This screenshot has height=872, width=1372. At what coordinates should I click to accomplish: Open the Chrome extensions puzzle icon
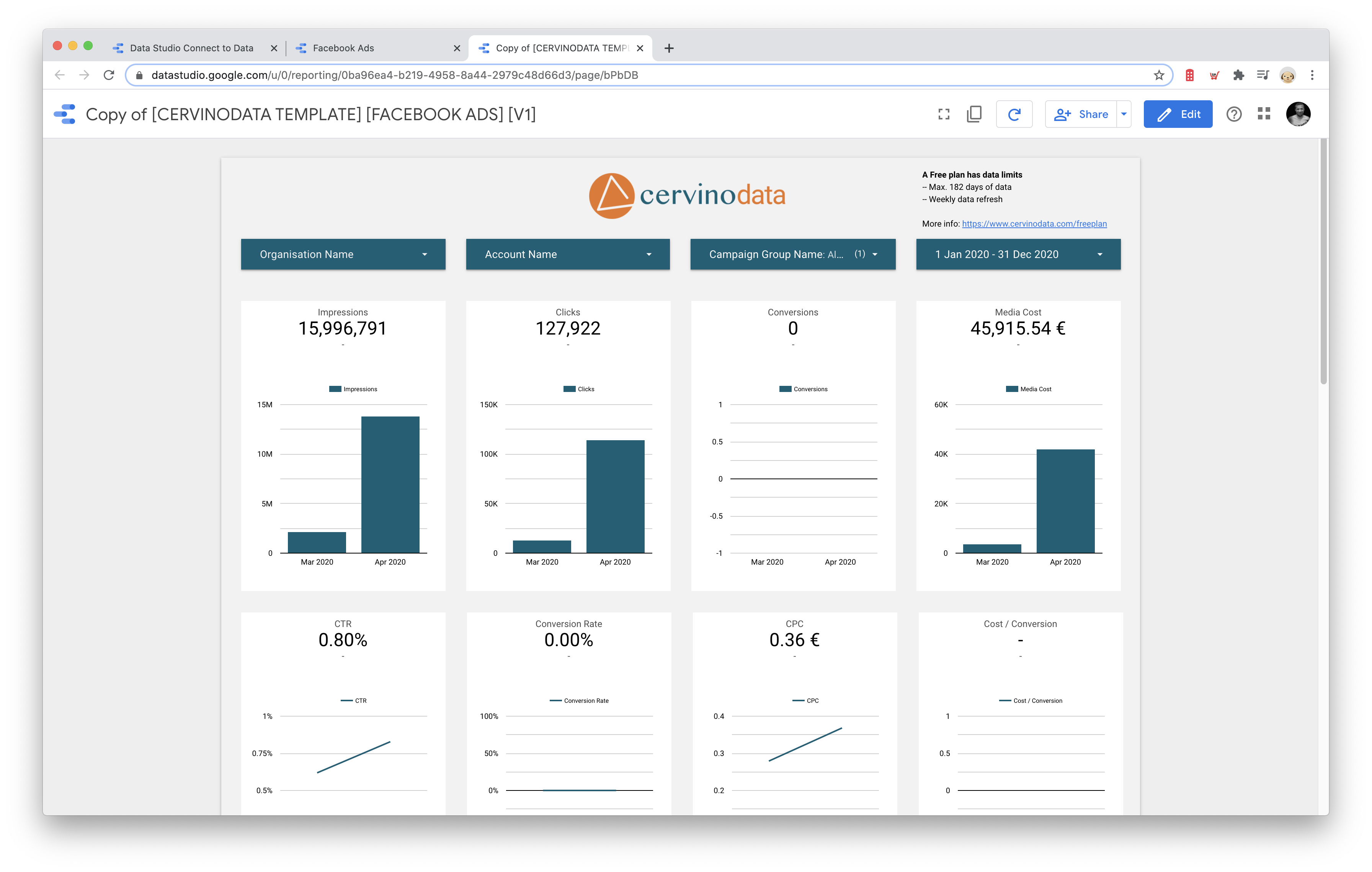tap(1238, 75)
